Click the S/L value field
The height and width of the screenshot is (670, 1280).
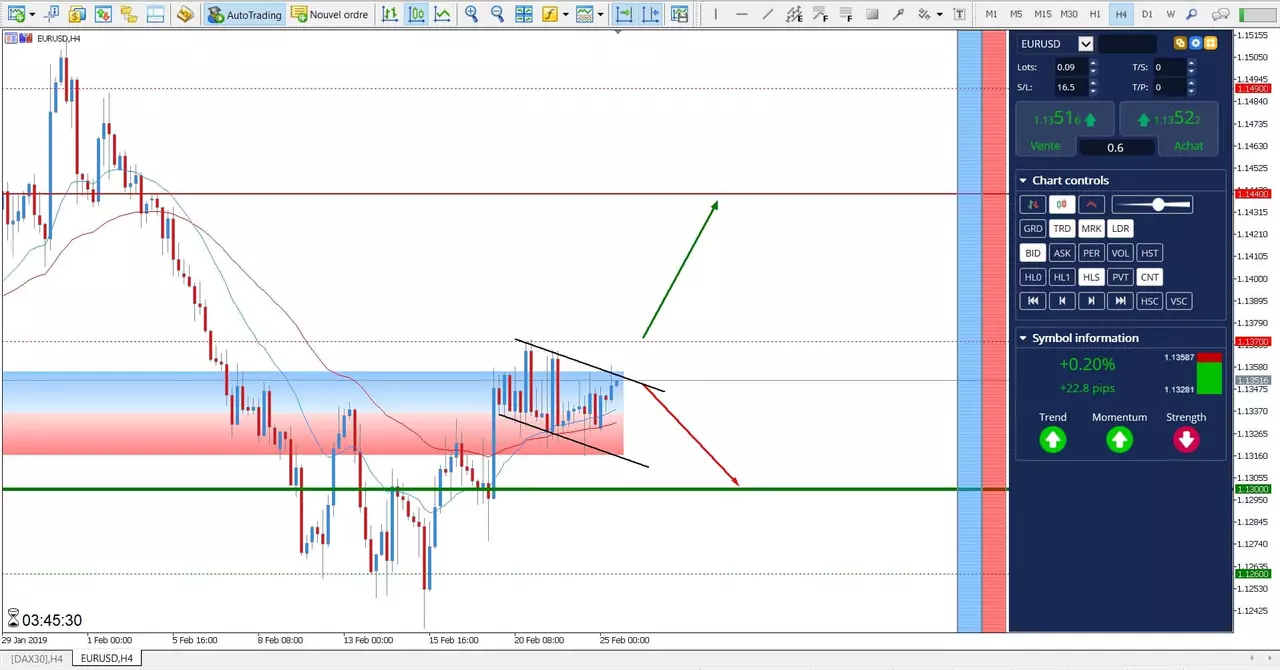coord(1072,87)
